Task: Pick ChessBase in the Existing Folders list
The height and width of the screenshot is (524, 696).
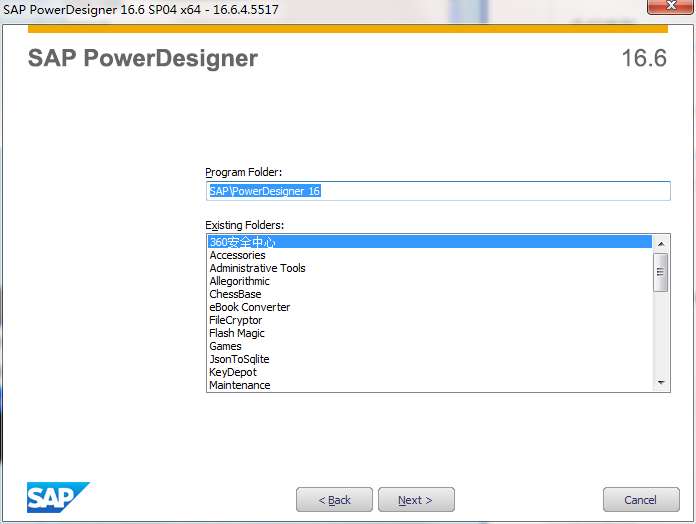Action: [235, 294]
